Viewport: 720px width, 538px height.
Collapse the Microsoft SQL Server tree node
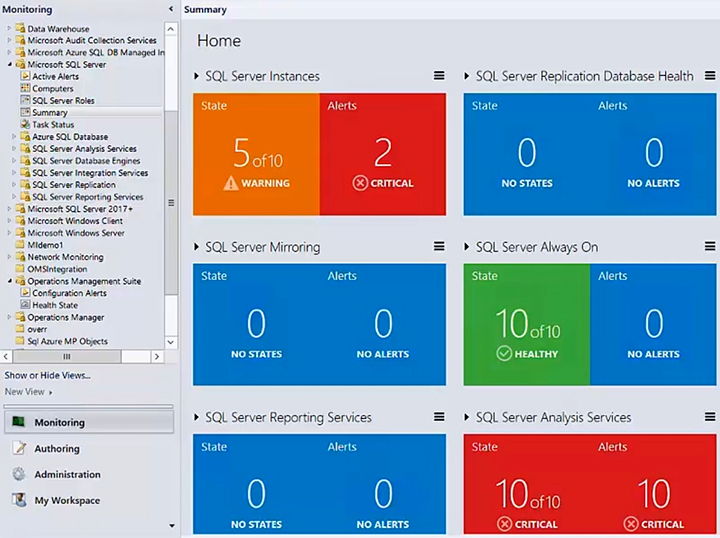10,64
